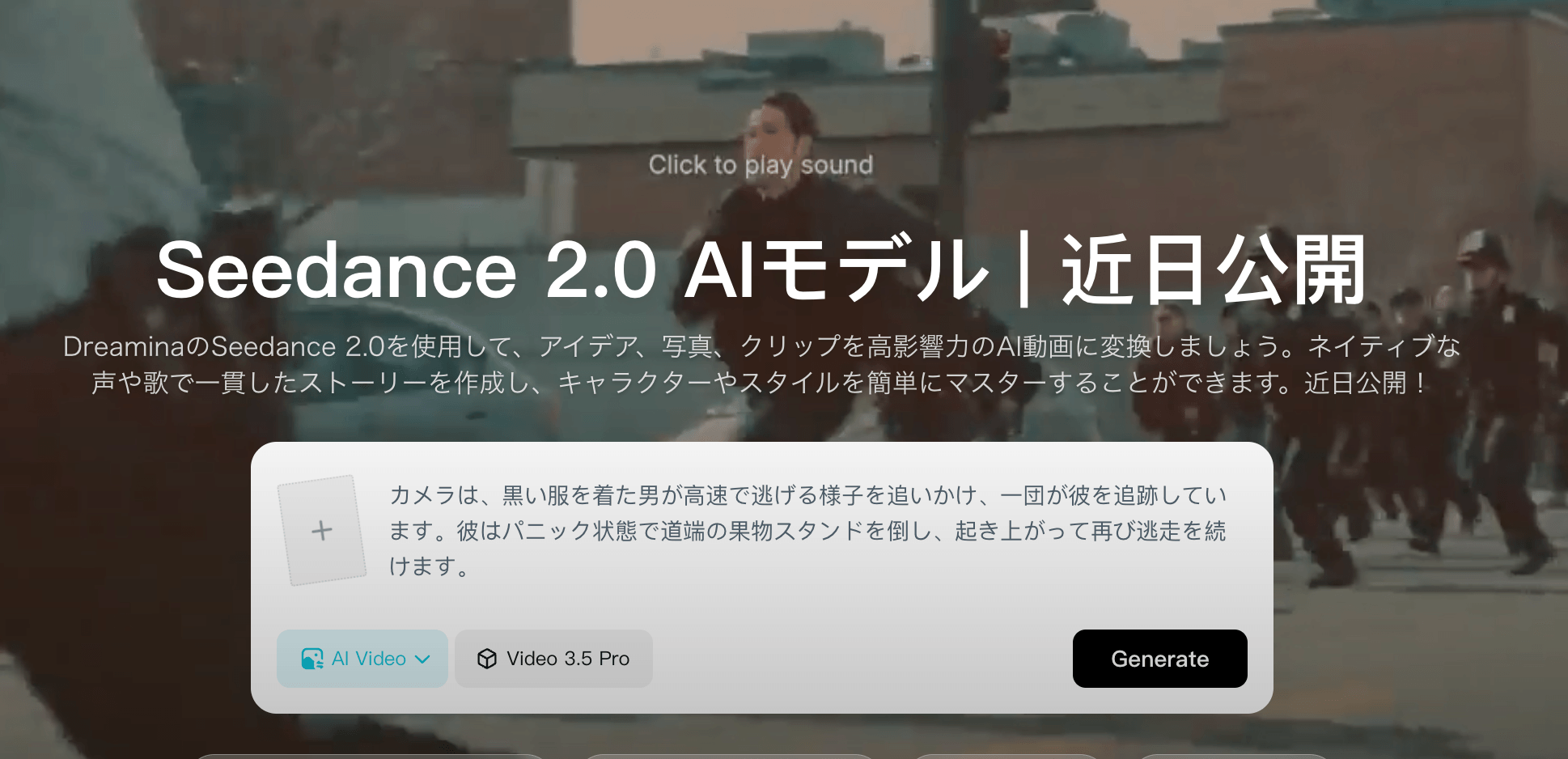Start generation with the Generate button

tap(1159, 659)
